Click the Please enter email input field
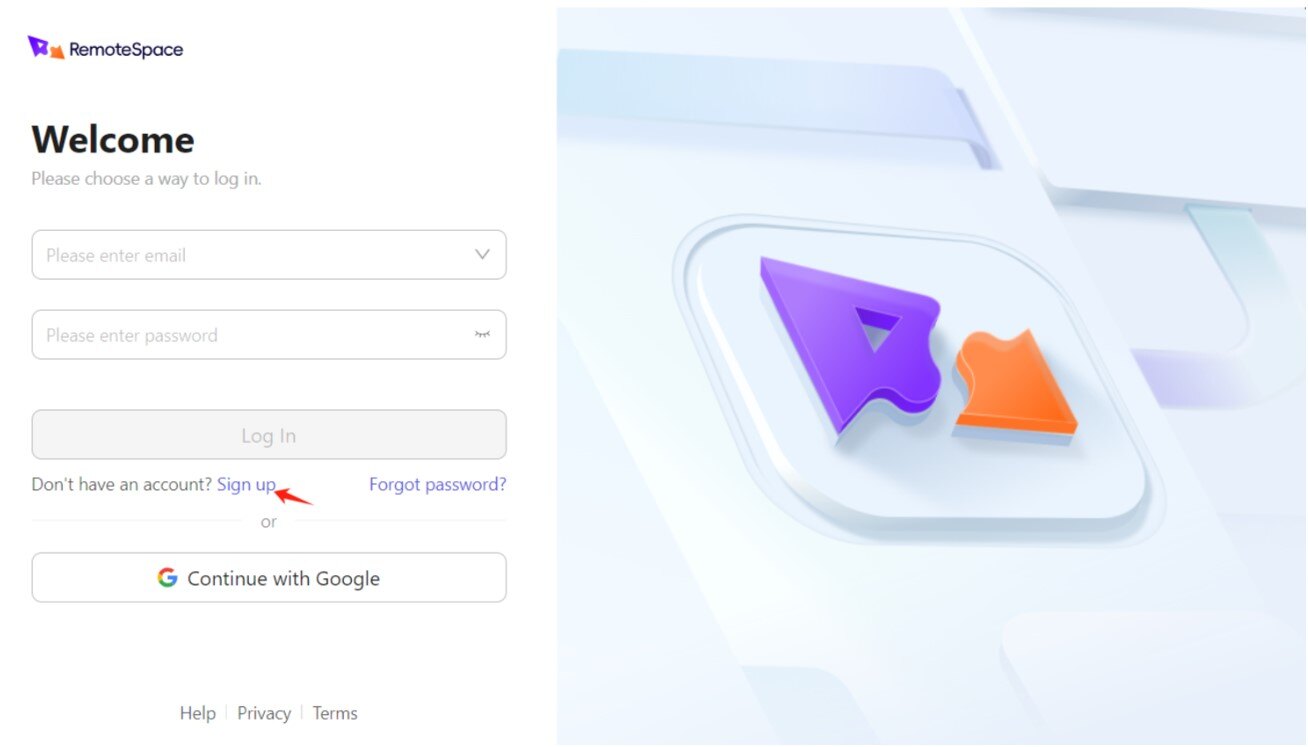1308x747 pixels. (x=250, y=255)
